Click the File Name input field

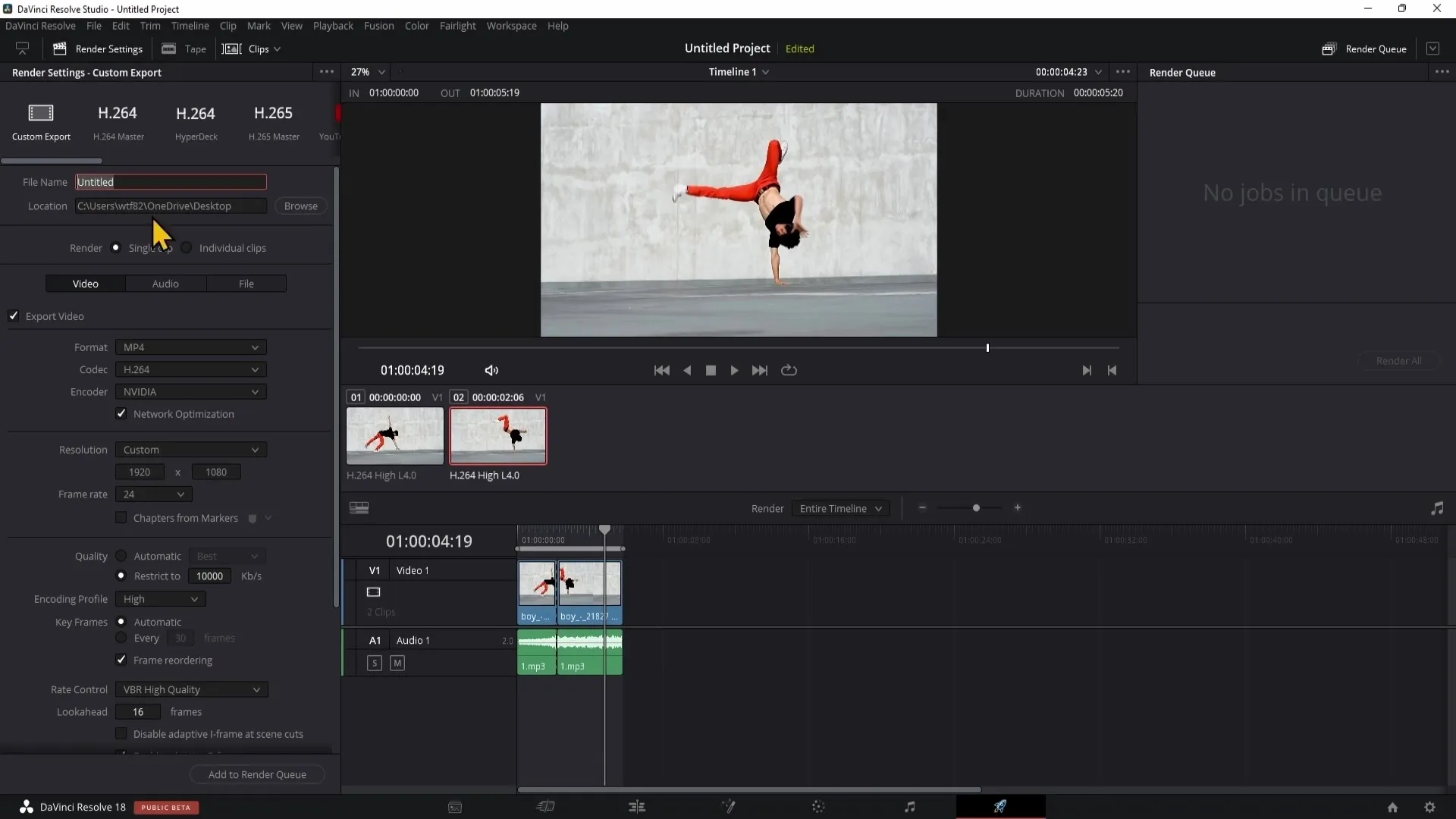pyautogui.click(x=170, y=181)
